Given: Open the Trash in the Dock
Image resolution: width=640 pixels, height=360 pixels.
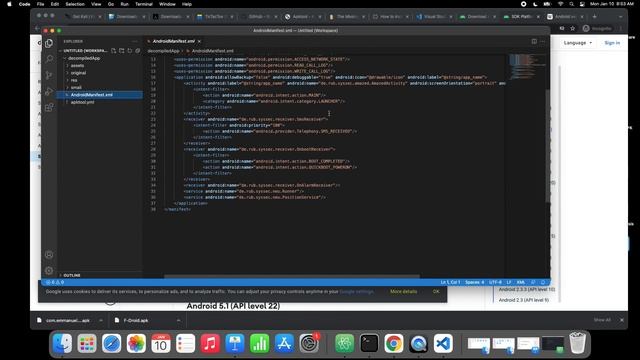Looking at the screenshot, I should point(578,343).
